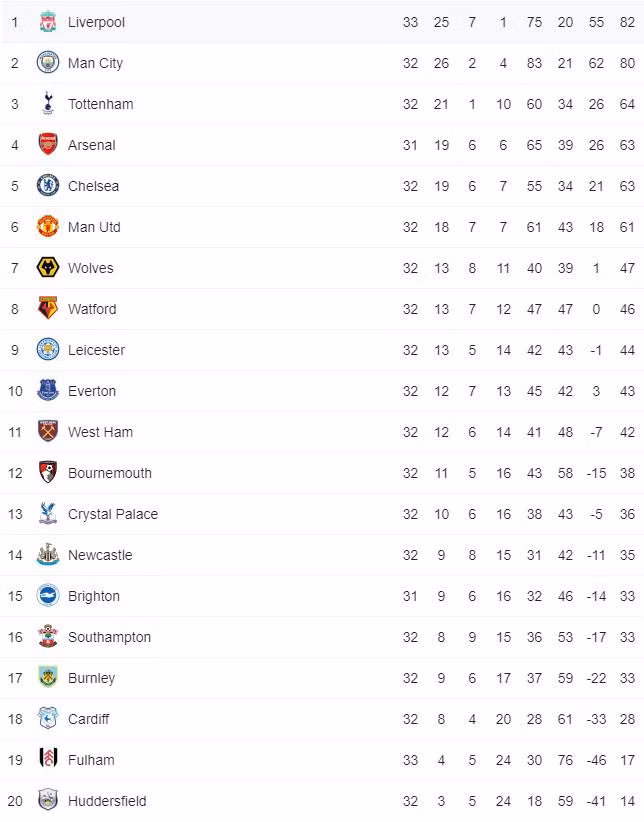Click the Bournemouth team name

tap(110, 473)
